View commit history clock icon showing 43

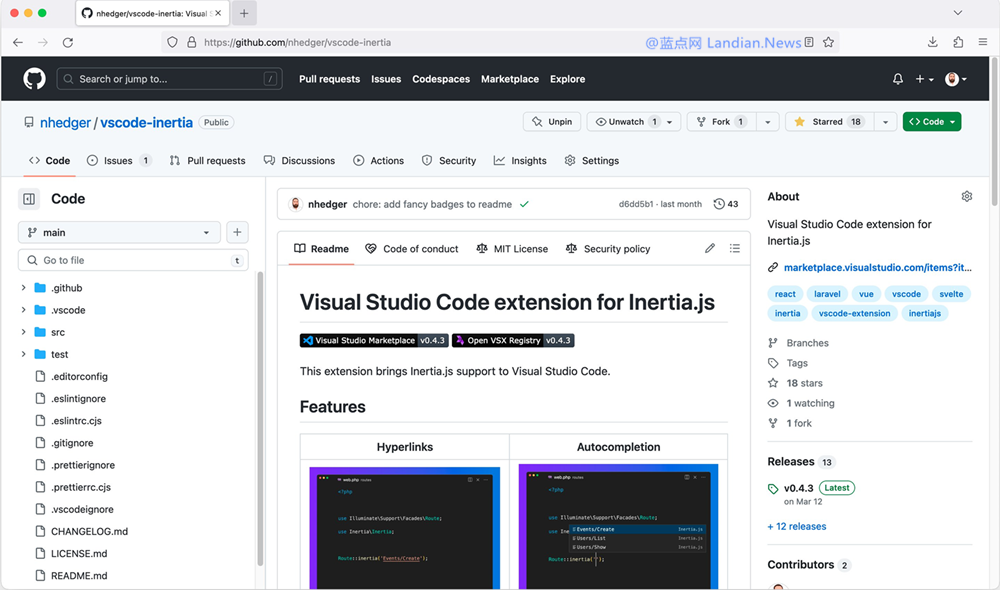pyautogui.click(x=726, y=204)
